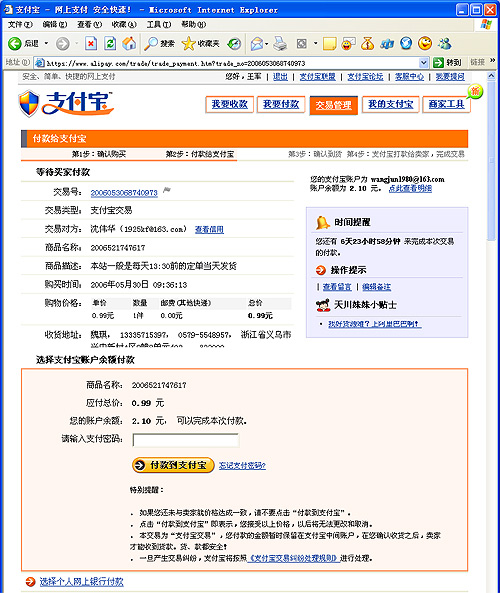Image resolution: width=500 pixels, height=593 pixels.
Task: Click the IE Back arrow icon
Action: [15, 44]
